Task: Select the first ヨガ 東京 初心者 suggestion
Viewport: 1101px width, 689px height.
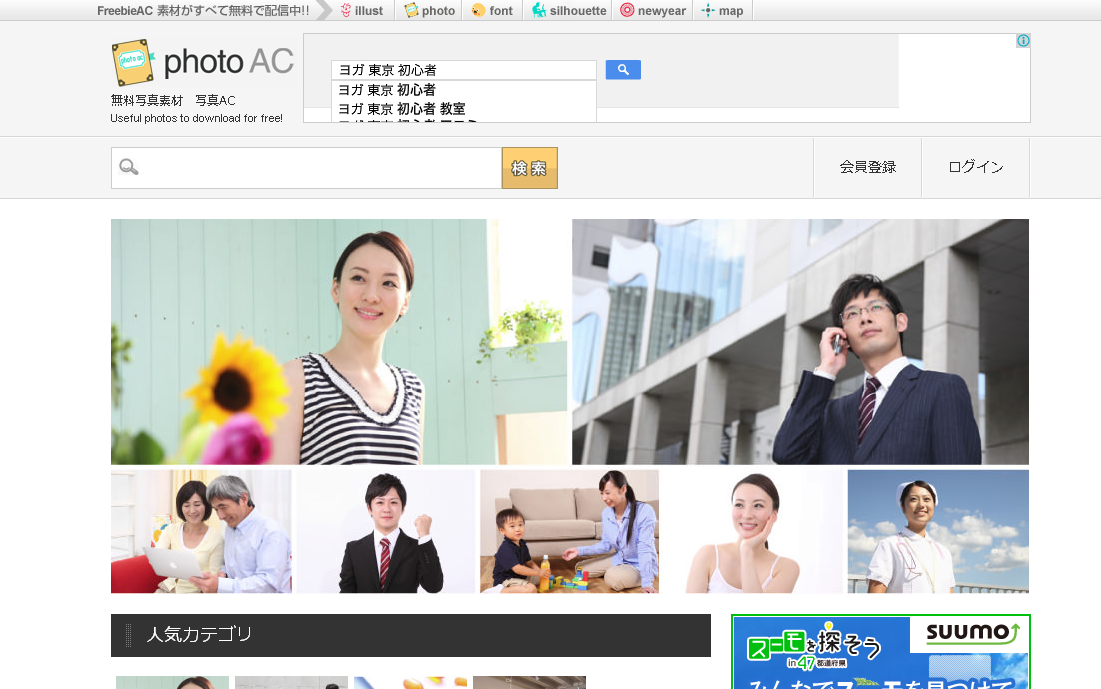Action: (387, 90)
